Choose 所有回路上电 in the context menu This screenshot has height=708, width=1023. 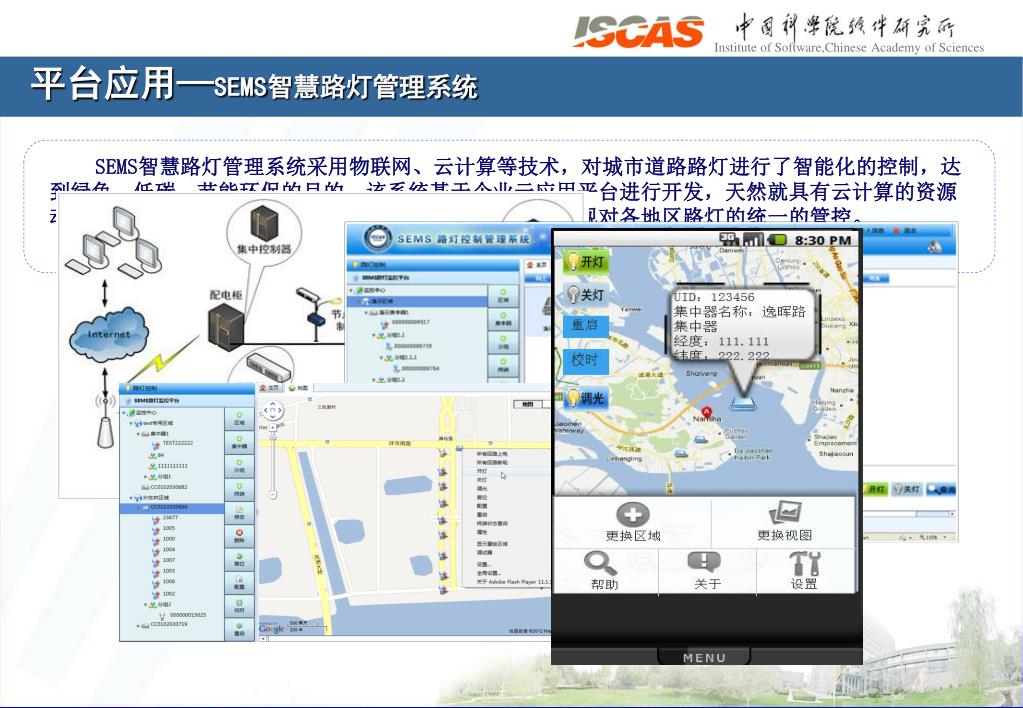tap(493, 453)
